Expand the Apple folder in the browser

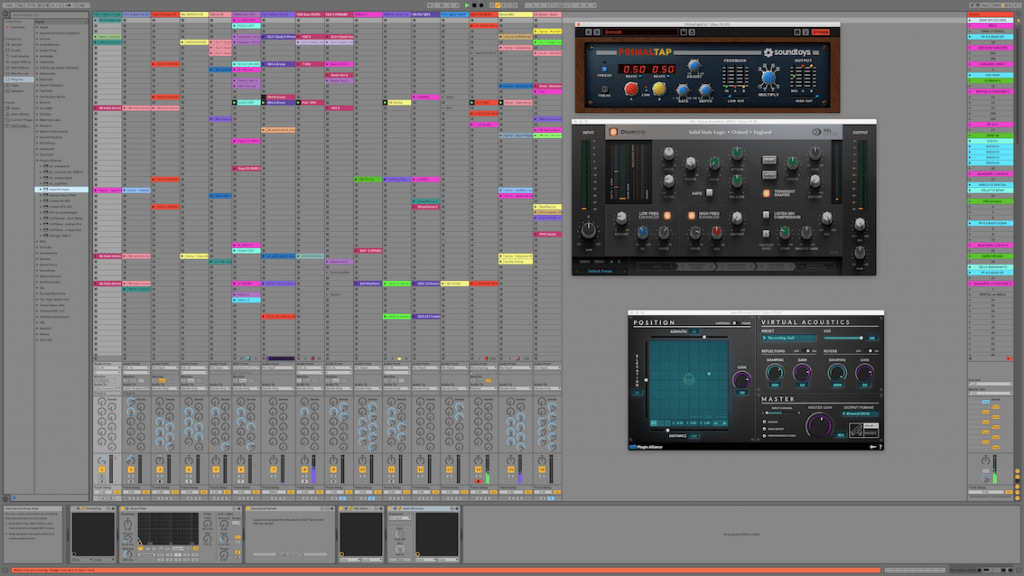click(x=37, y=27)
